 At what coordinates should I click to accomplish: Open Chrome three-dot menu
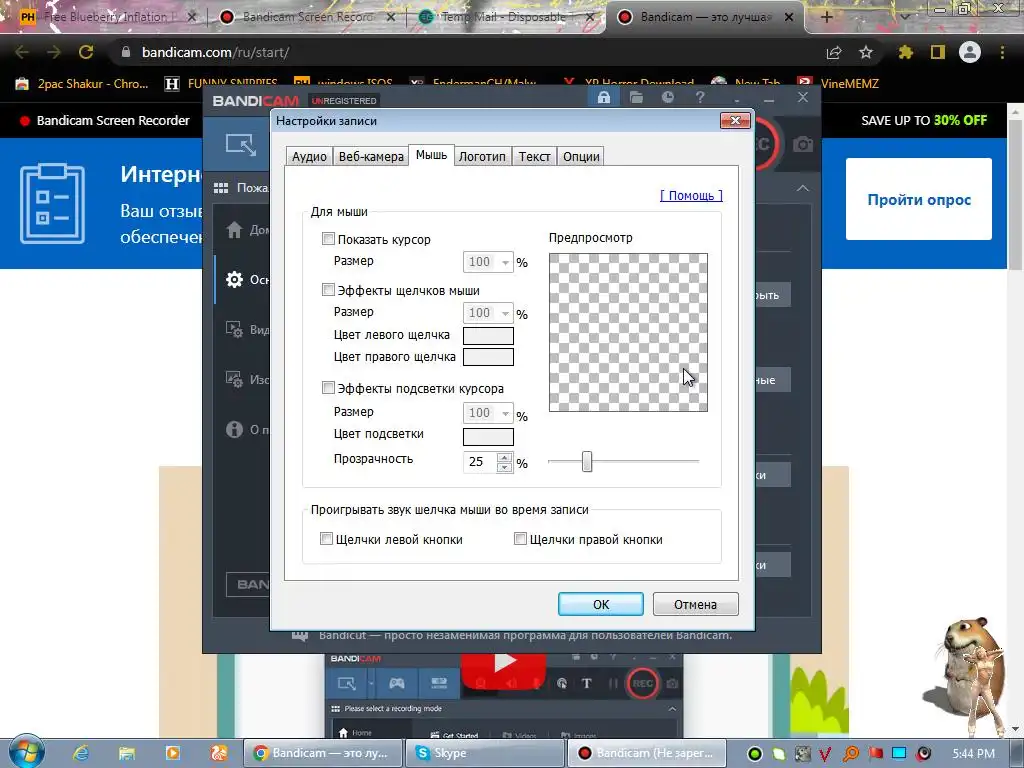click(x=1002, y=52)
